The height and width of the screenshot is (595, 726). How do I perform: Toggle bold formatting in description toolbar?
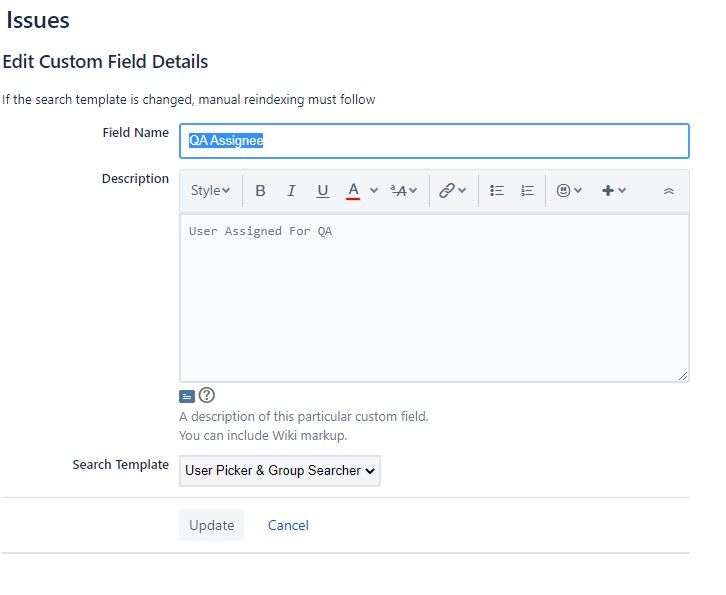pos(260,190)
